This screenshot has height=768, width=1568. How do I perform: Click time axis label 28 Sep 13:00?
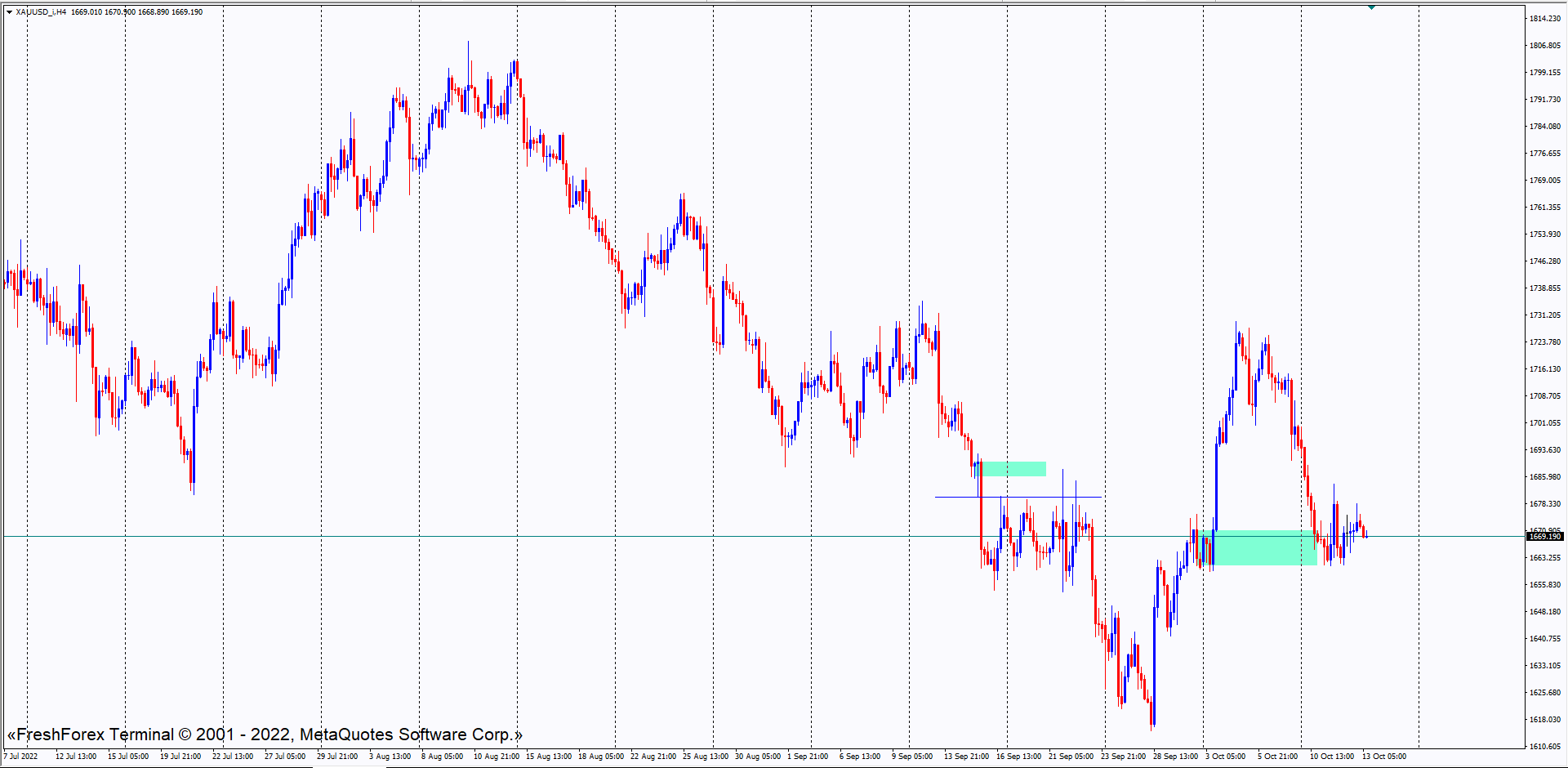tap(1176, 757)
